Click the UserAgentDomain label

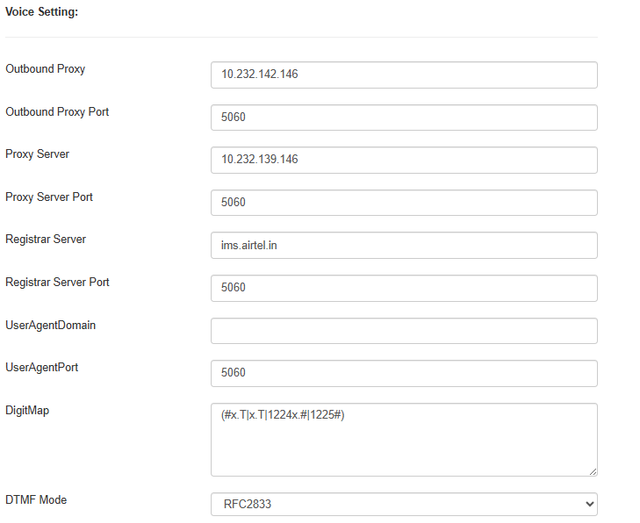coord(51,325)
